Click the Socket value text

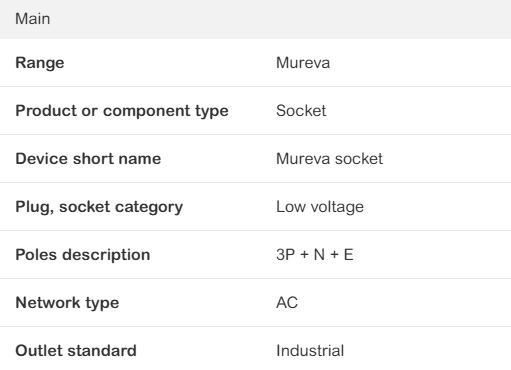[301, 111]
